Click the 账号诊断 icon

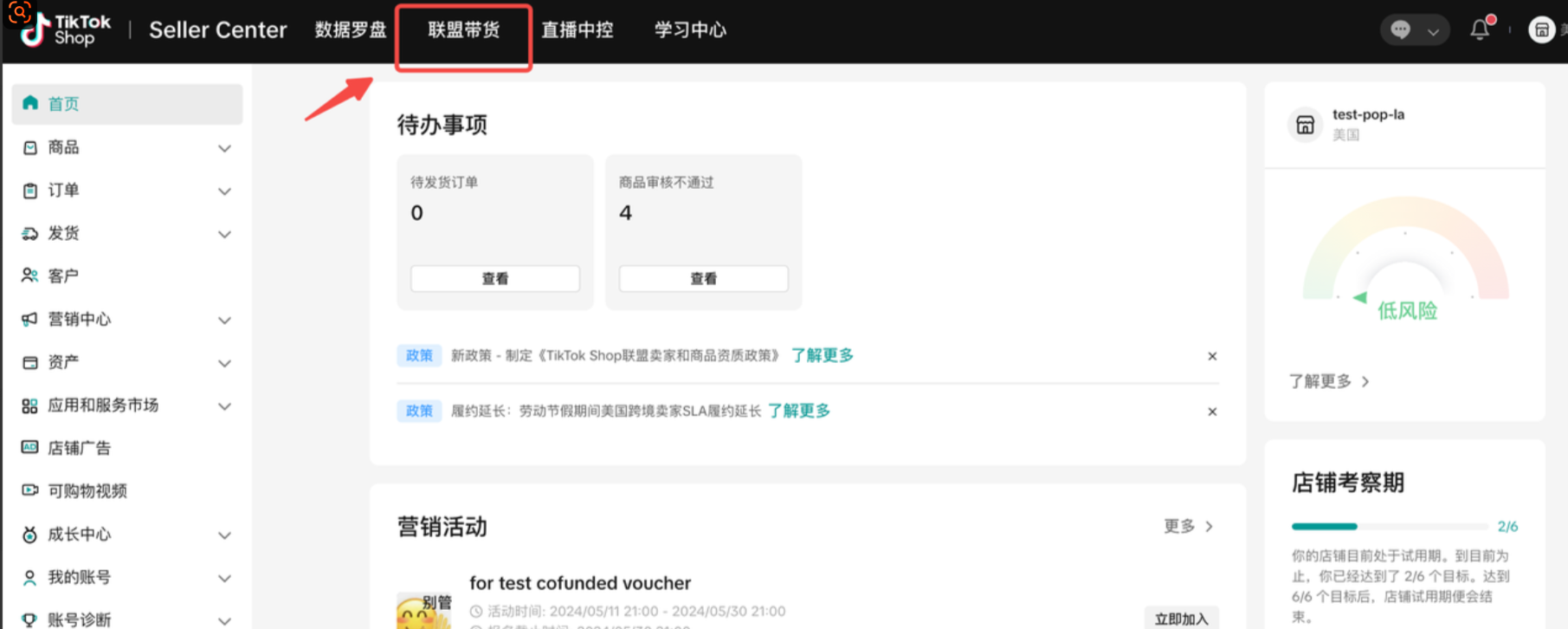(x=30, y=619)
